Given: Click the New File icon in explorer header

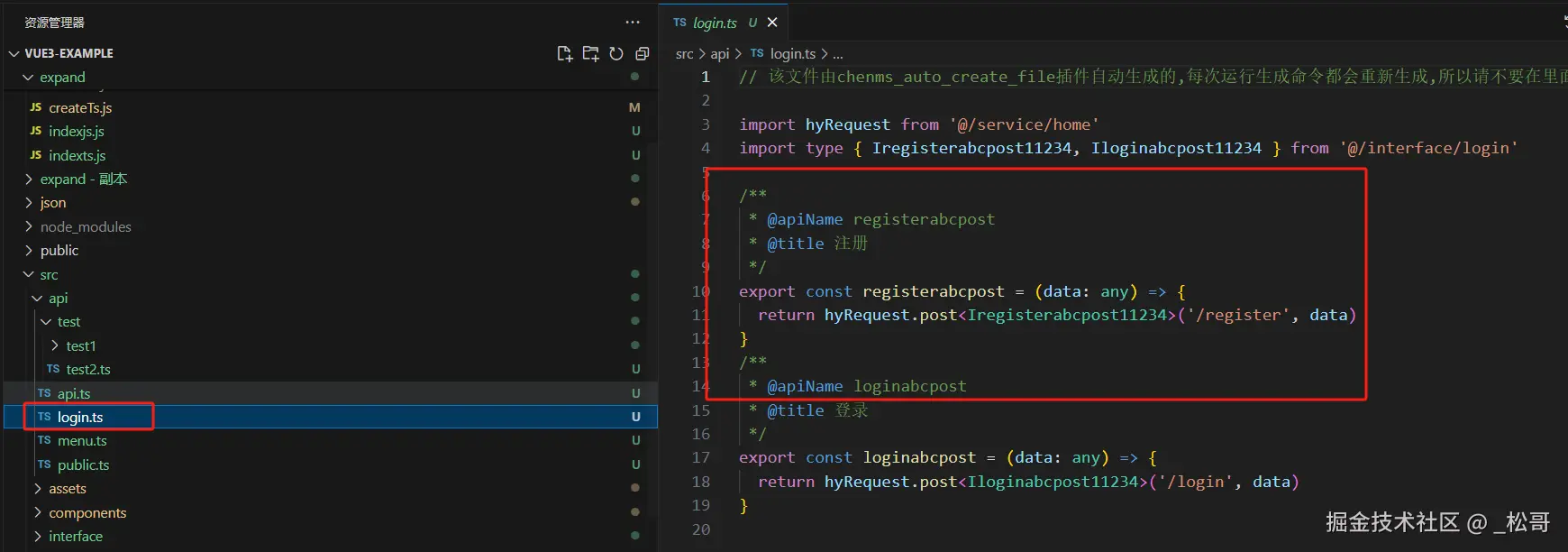Looking at the screenshot, I should coord(564,54).
